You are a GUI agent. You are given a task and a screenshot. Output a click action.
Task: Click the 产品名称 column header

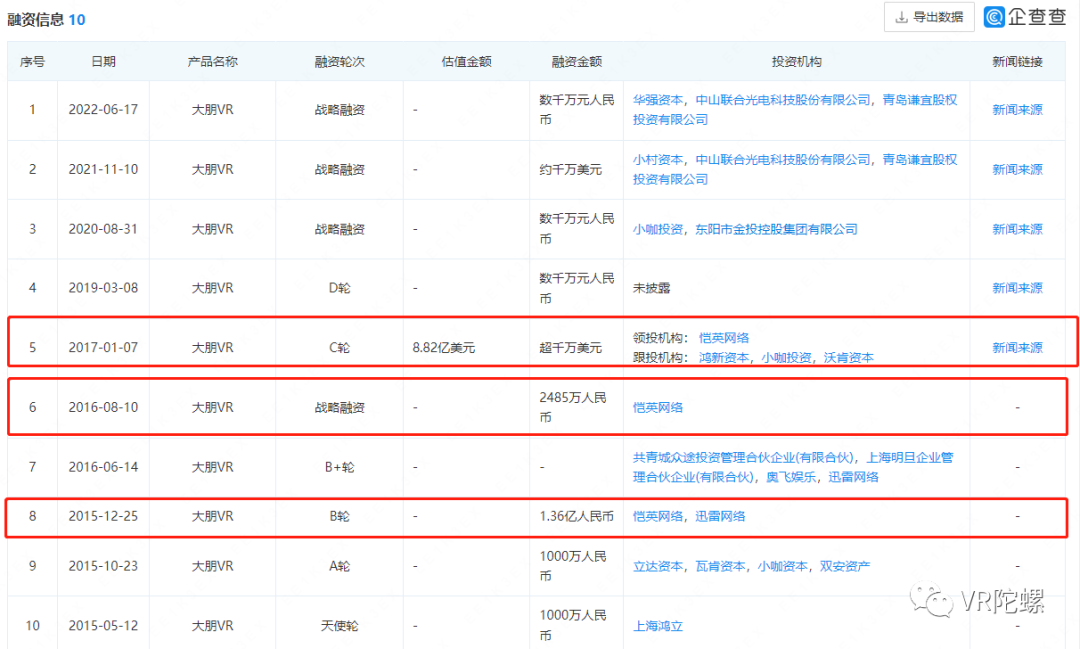[212, 61]
